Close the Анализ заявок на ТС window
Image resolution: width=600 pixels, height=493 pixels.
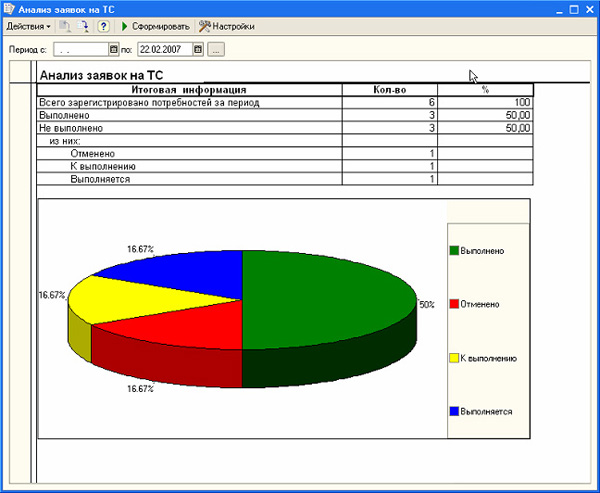[589, 10]
